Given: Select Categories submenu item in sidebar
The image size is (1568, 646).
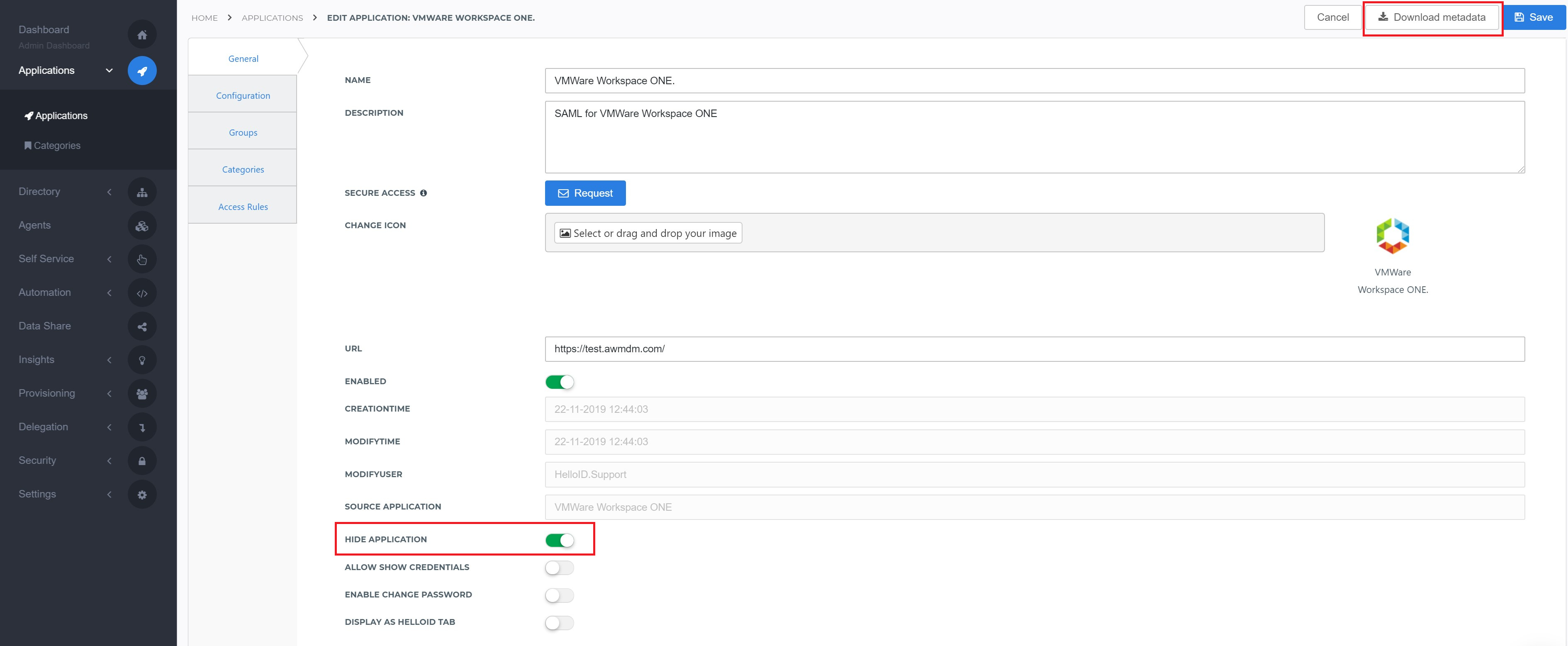Looking at the screenshot, I should [x=52, y=146].
